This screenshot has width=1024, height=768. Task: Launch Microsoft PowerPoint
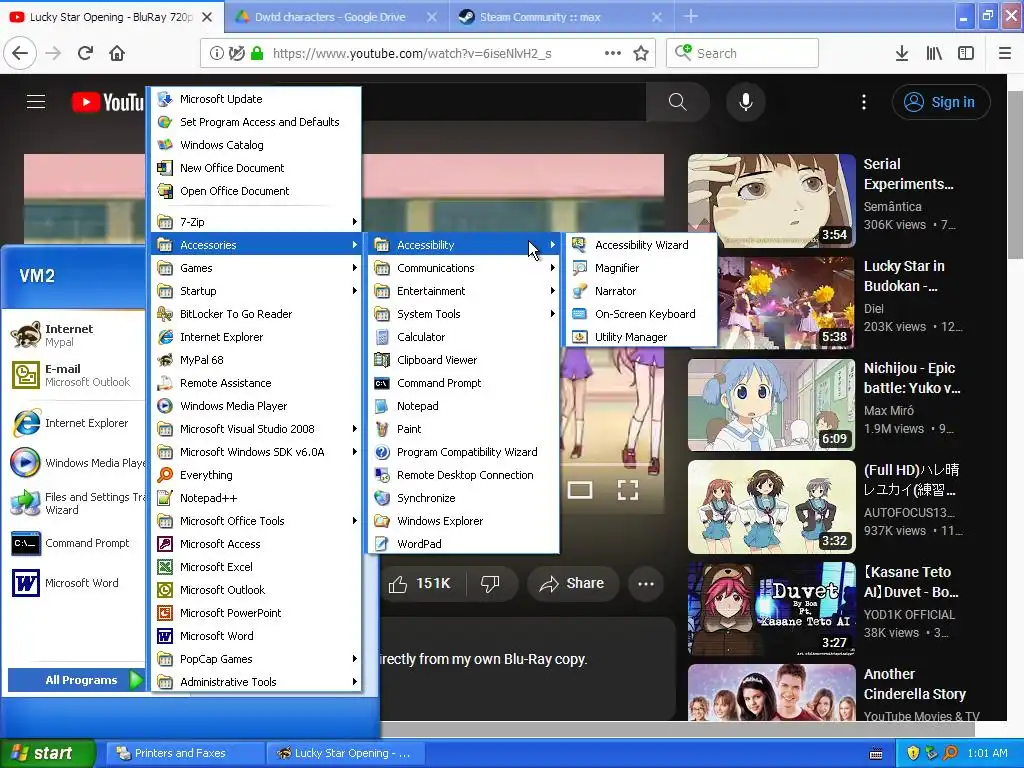click(x=257, y=613)
